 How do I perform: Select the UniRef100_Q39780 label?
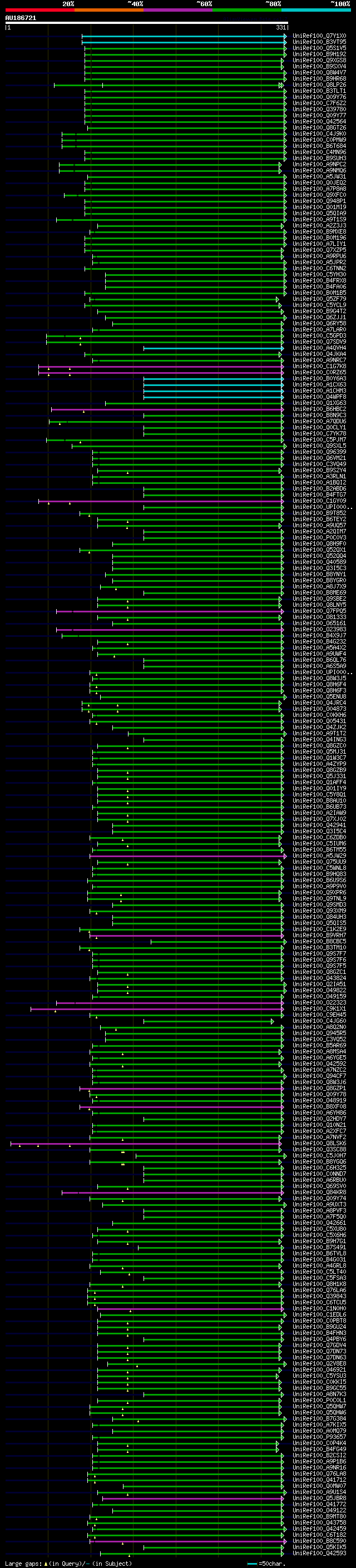[319, 110]
